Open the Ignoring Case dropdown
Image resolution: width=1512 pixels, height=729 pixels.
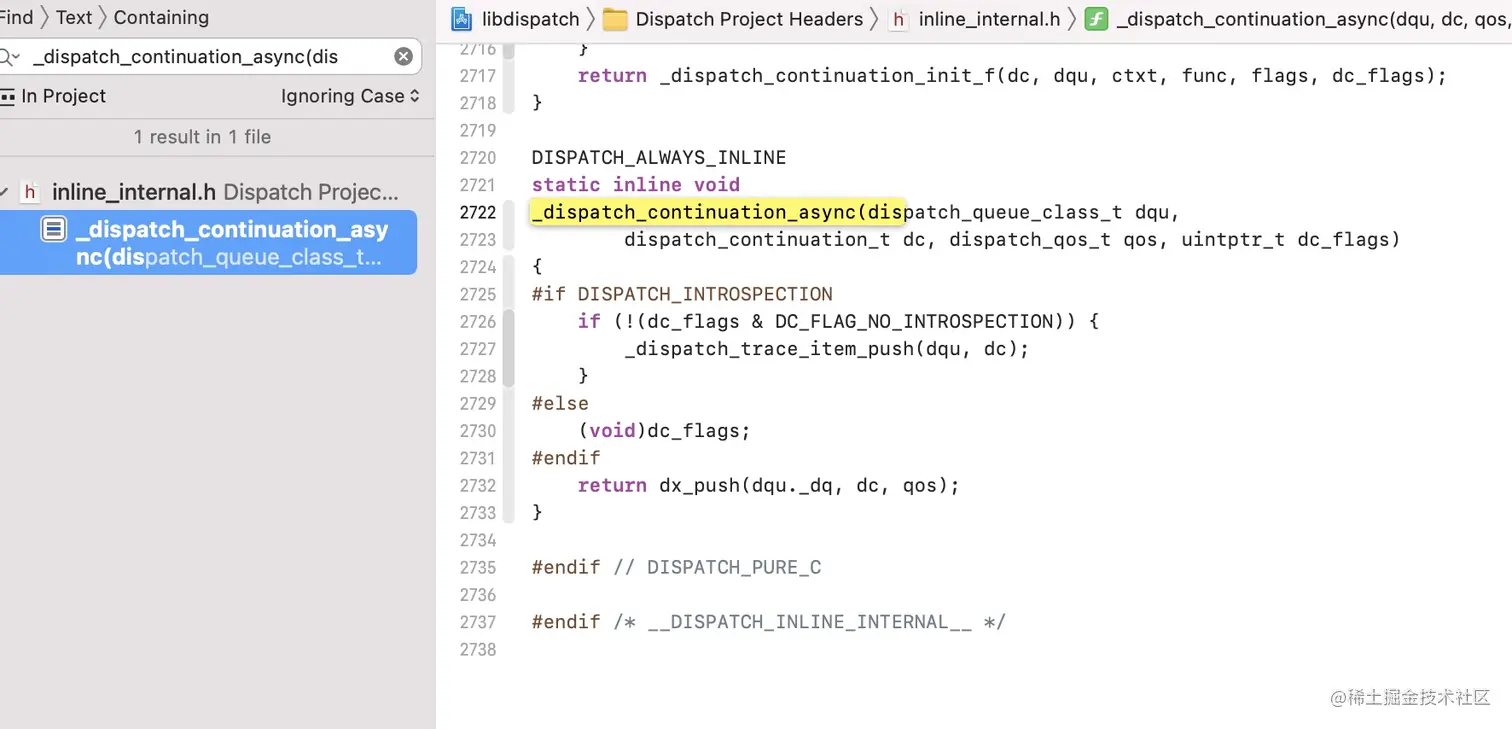point(350,96)
